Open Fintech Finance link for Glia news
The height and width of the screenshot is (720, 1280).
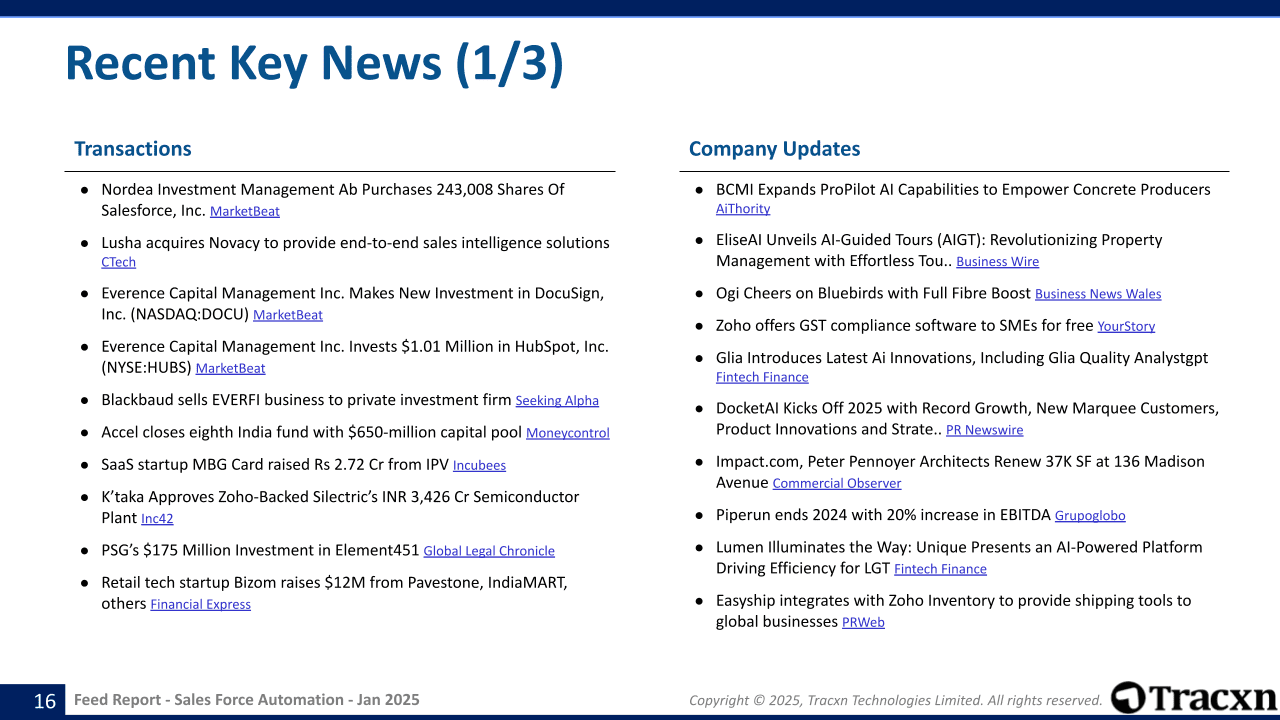(761, 377)
